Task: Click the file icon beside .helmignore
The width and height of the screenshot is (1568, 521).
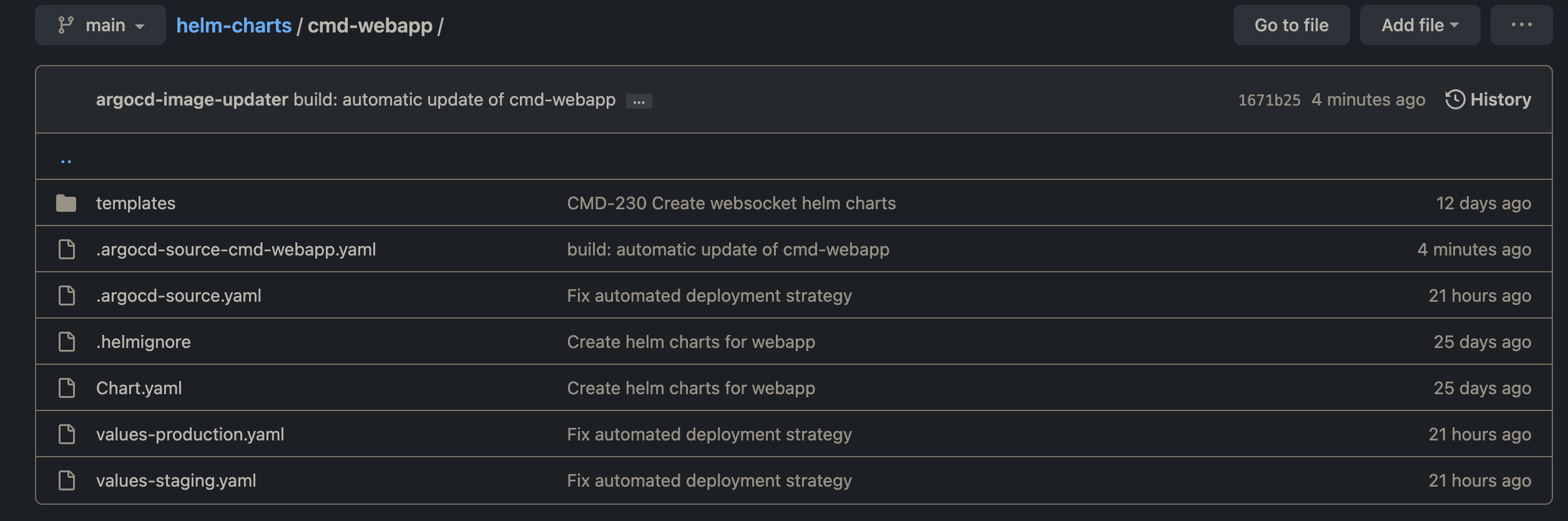Action: point(66,341)
